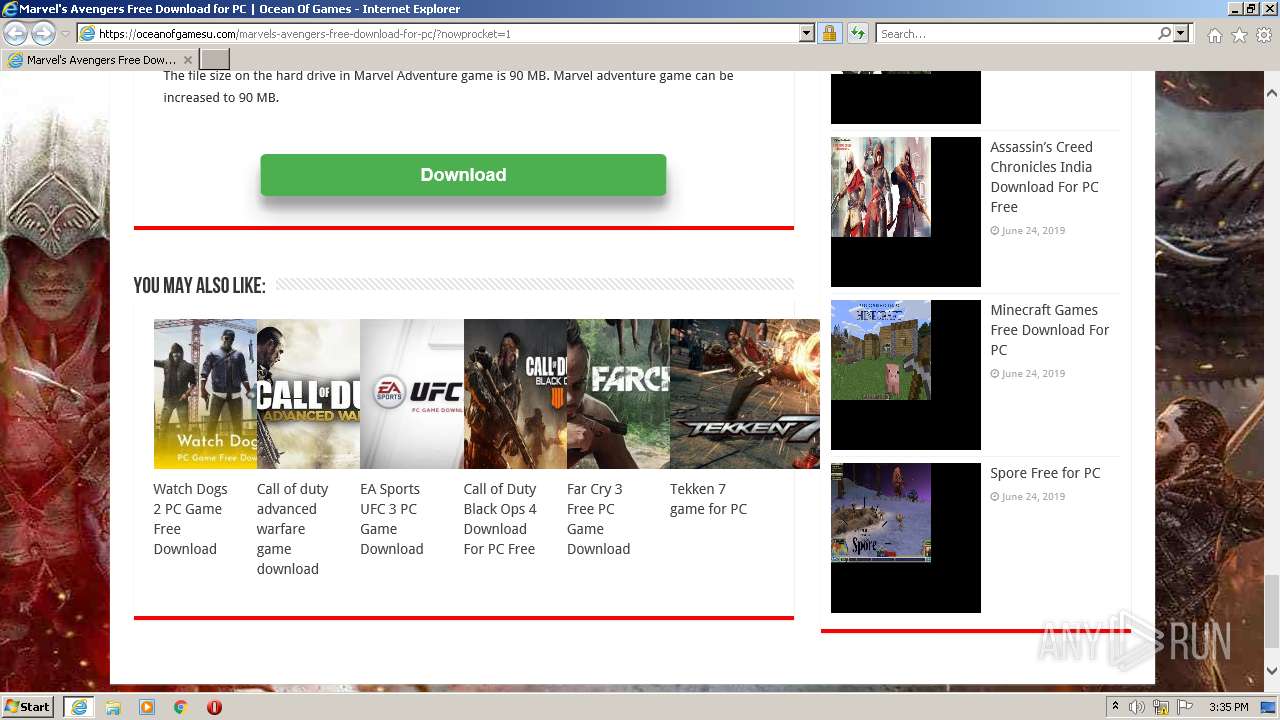
Task: Open the Minecraft sidebar thumbnail
Action: pos(906,375)
